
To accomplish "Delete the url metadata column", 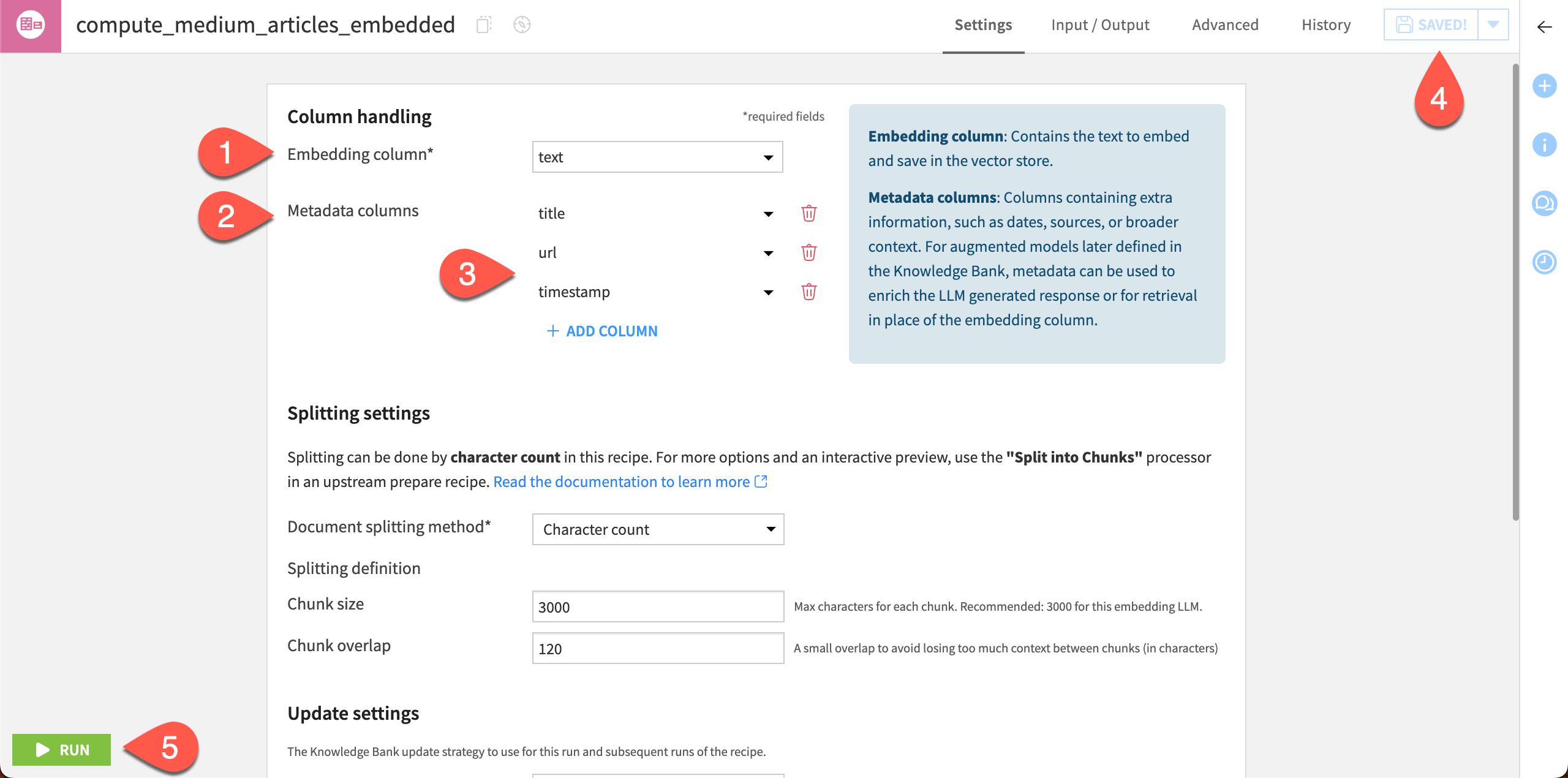I will coord(809,252).
